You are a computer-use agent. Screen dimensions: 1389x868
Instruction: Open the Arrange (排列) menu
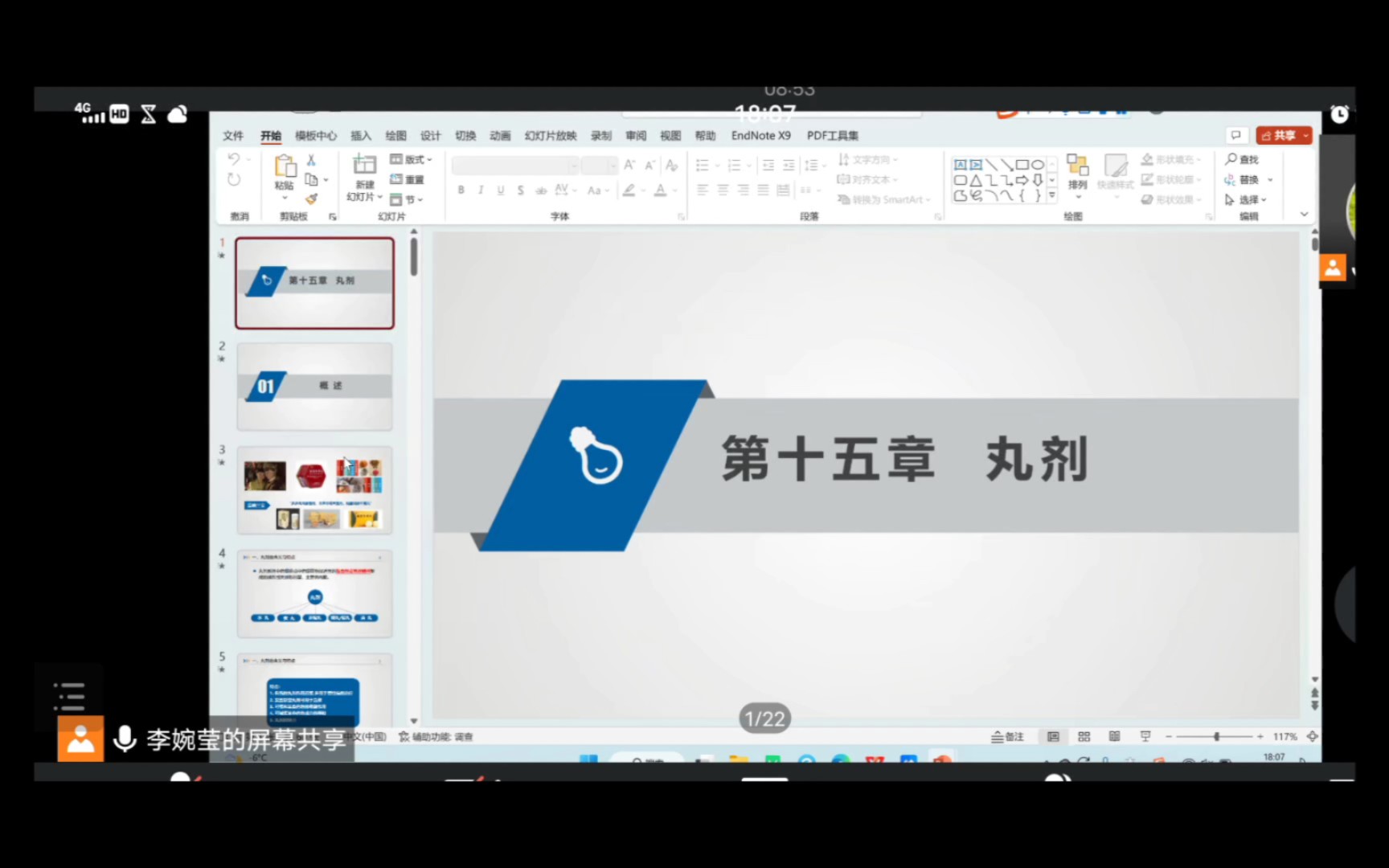(x=1077, y=175)
